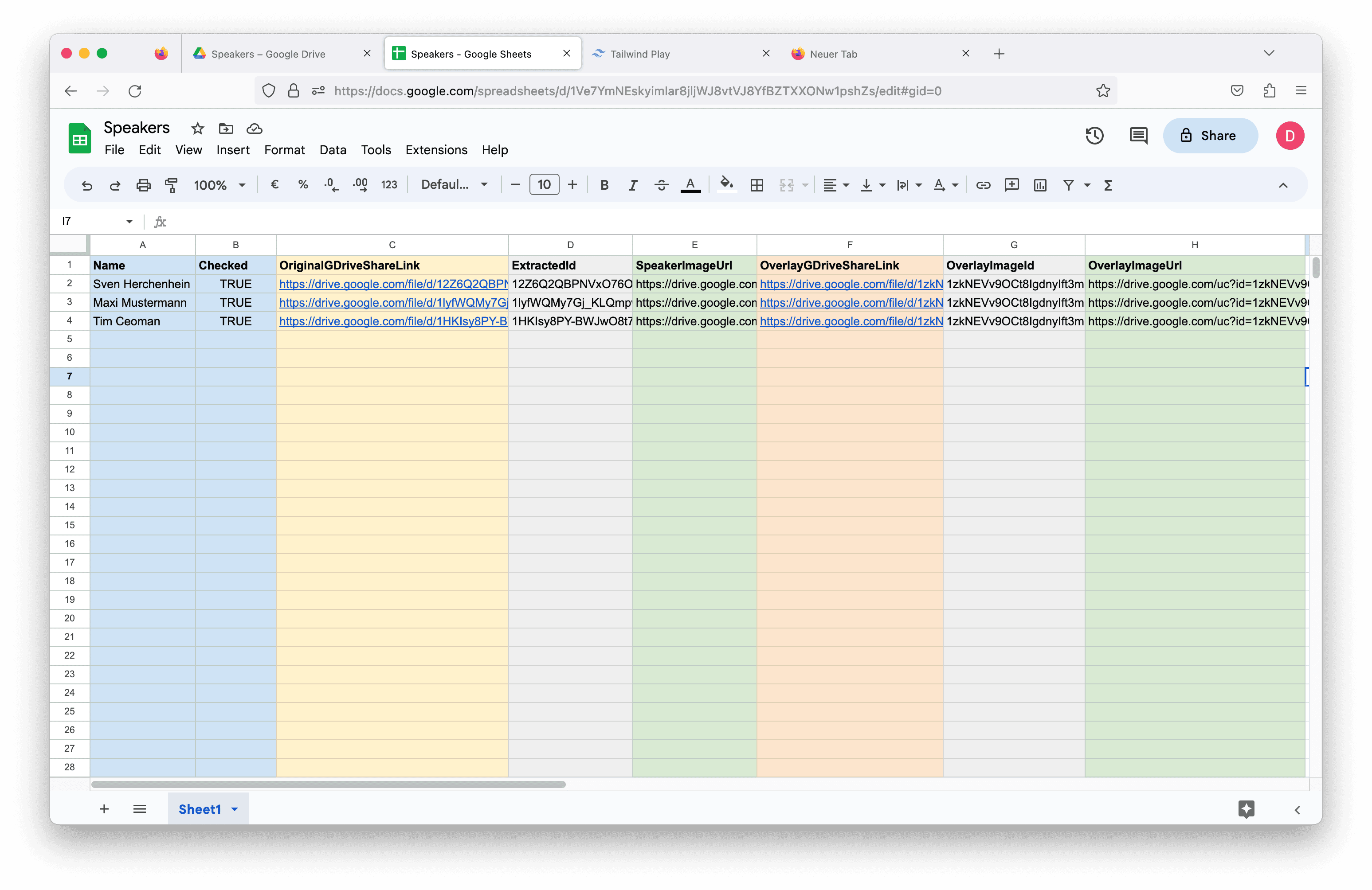Viewport: 1372px width, 890px height.
Task: Click the Insert chart icon
Action: pos(1040,185)
